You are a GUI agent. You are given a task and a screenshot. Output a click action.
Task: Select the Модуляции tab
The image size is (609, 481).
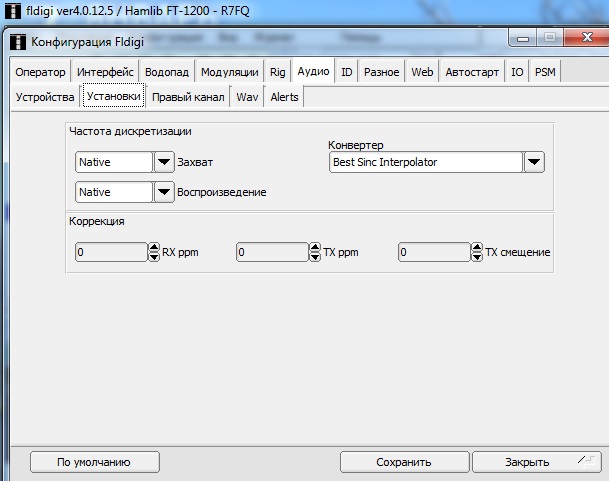(229, 72)
